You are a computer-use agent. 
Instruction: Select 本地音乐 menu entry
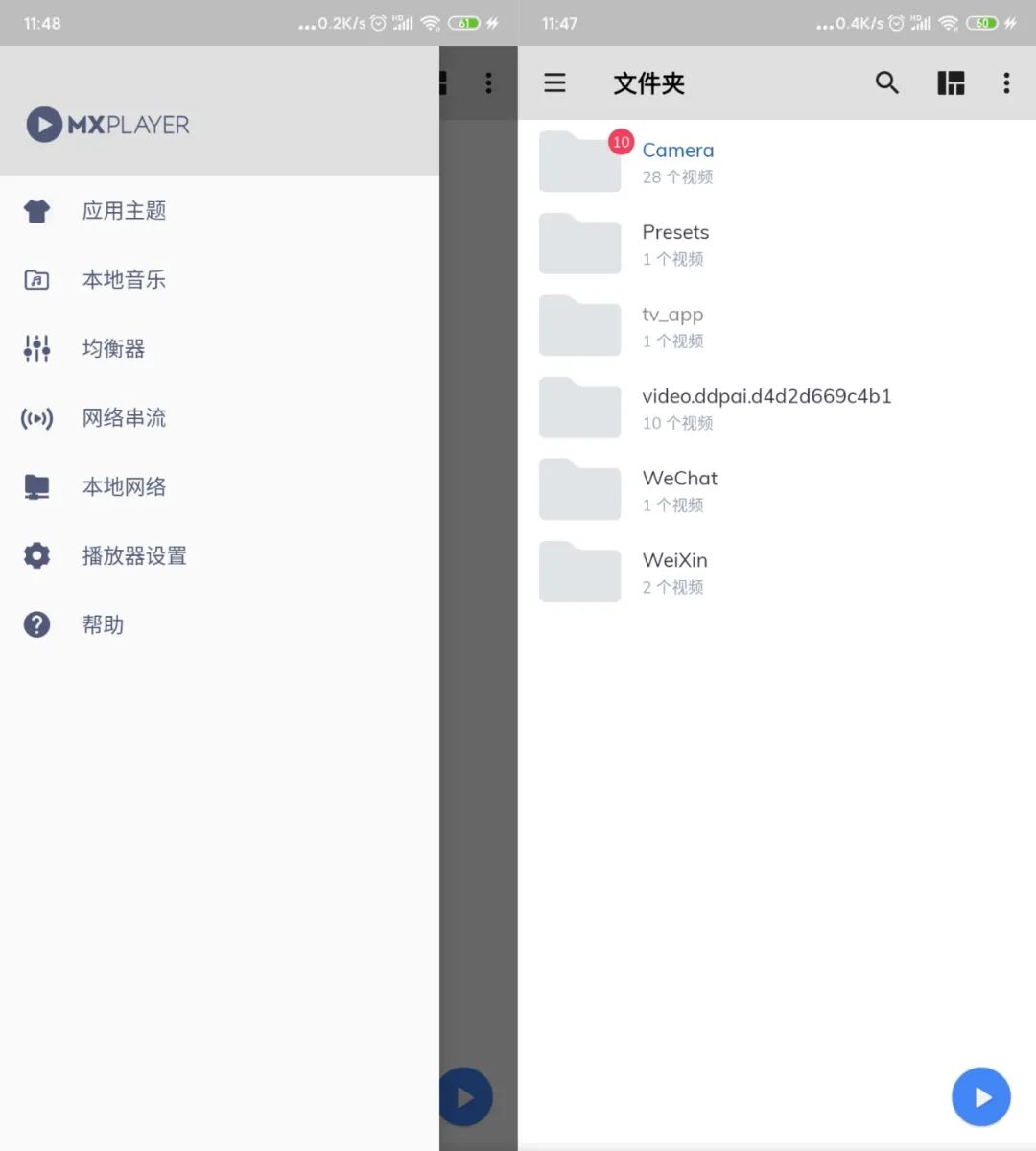[220, 280]
